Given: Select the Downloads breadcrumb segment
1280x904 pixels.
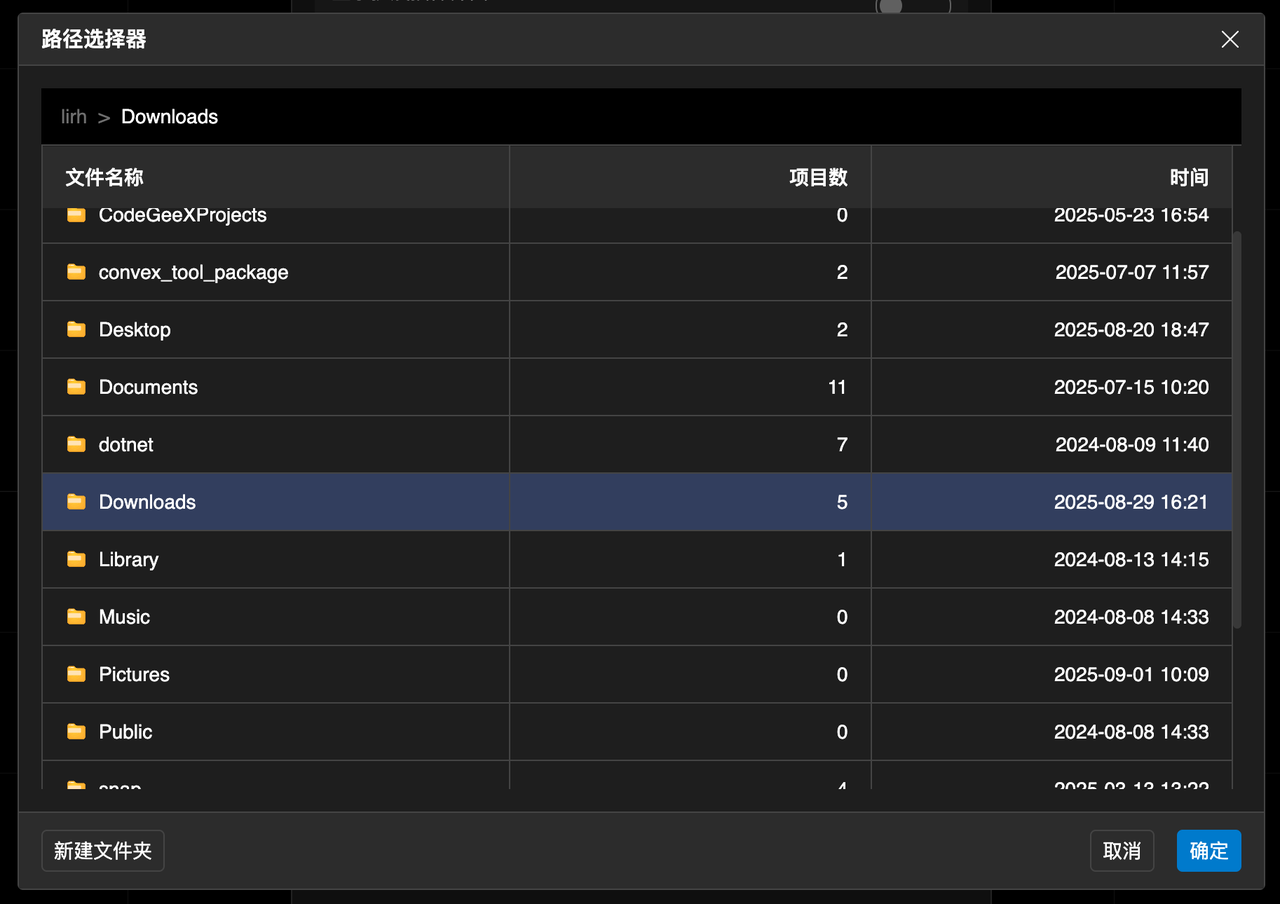Looking at the screenshot, I should [169, 117].
